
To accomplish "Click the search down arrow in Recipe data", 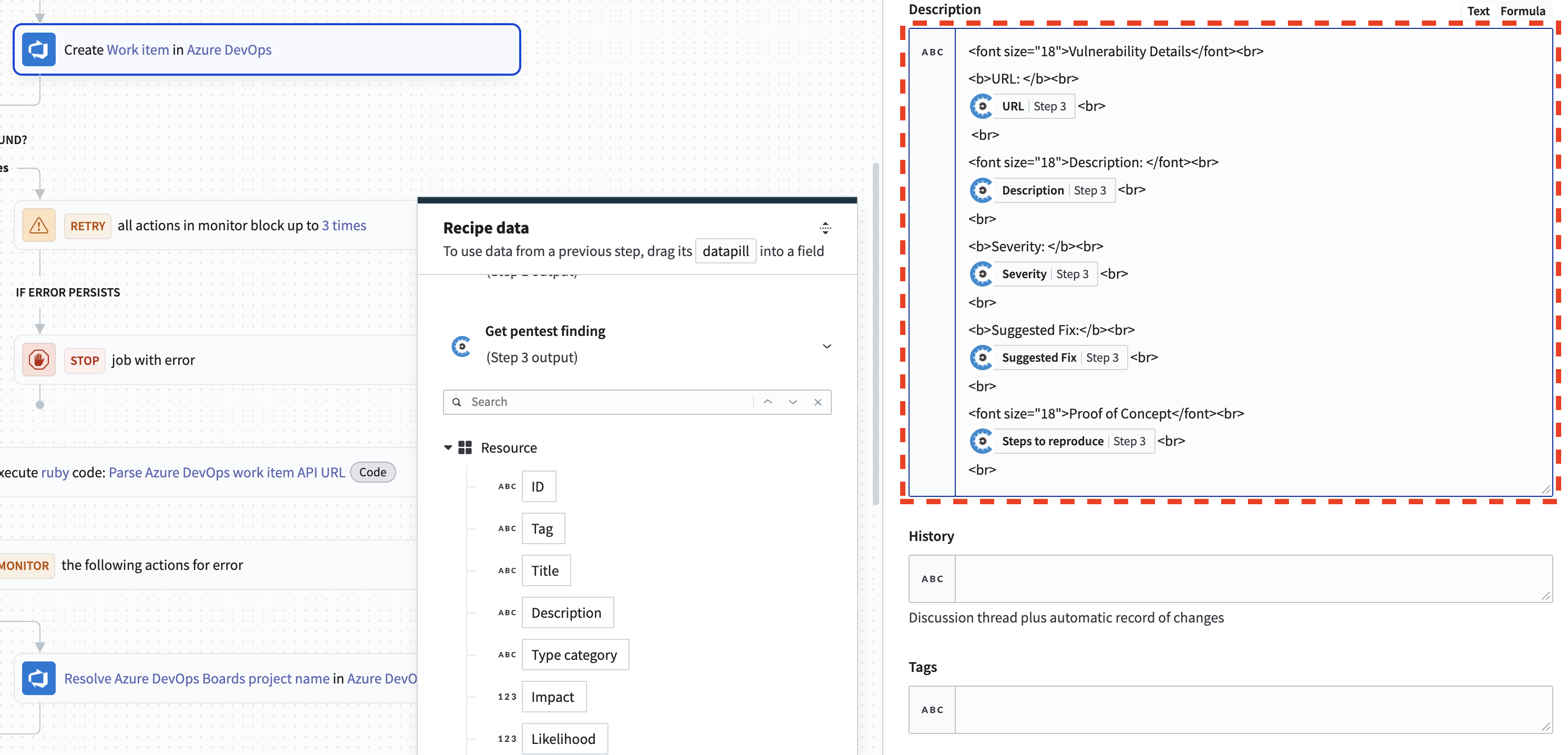I will point(792,400).
